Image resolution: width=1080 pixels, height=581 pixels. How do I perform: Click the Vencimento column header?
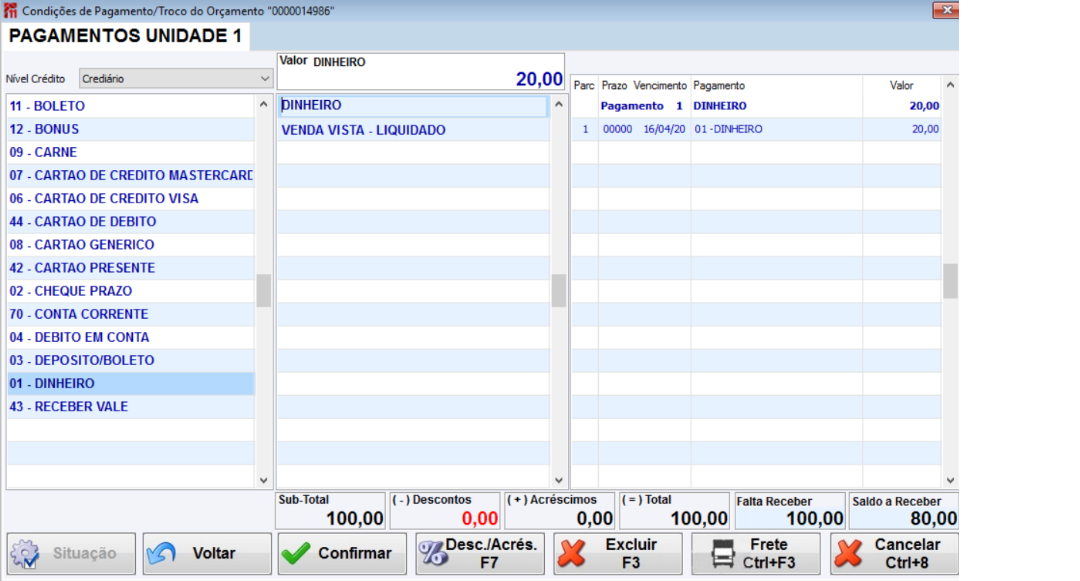(660, 85)
